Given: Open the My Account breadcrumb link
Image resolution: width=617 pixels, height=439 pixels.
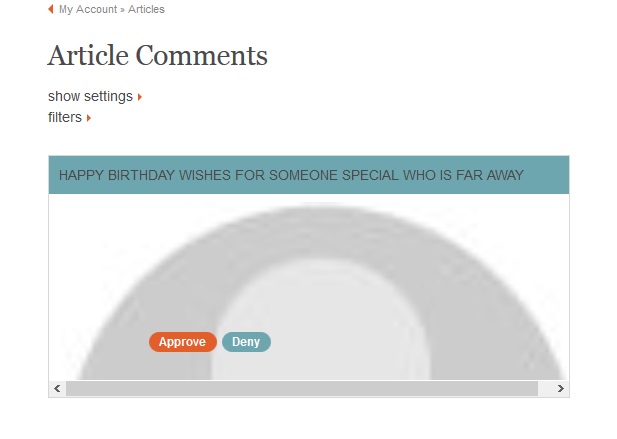Looking at the screenshot, I should pos(88,9).
